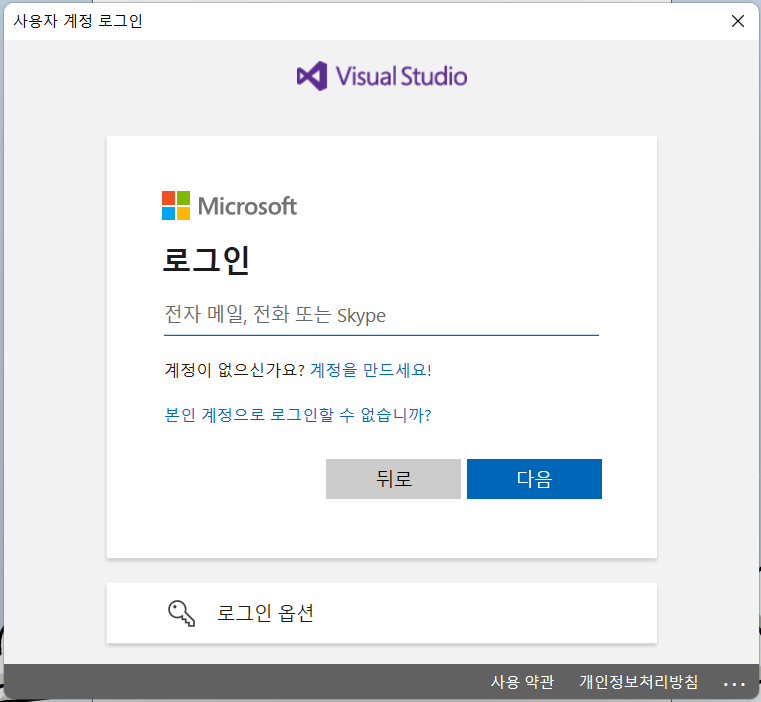This screenshot has width=761, height=702.
Task: Click the 뒤로 button
Action: click(x=393, y=479)
